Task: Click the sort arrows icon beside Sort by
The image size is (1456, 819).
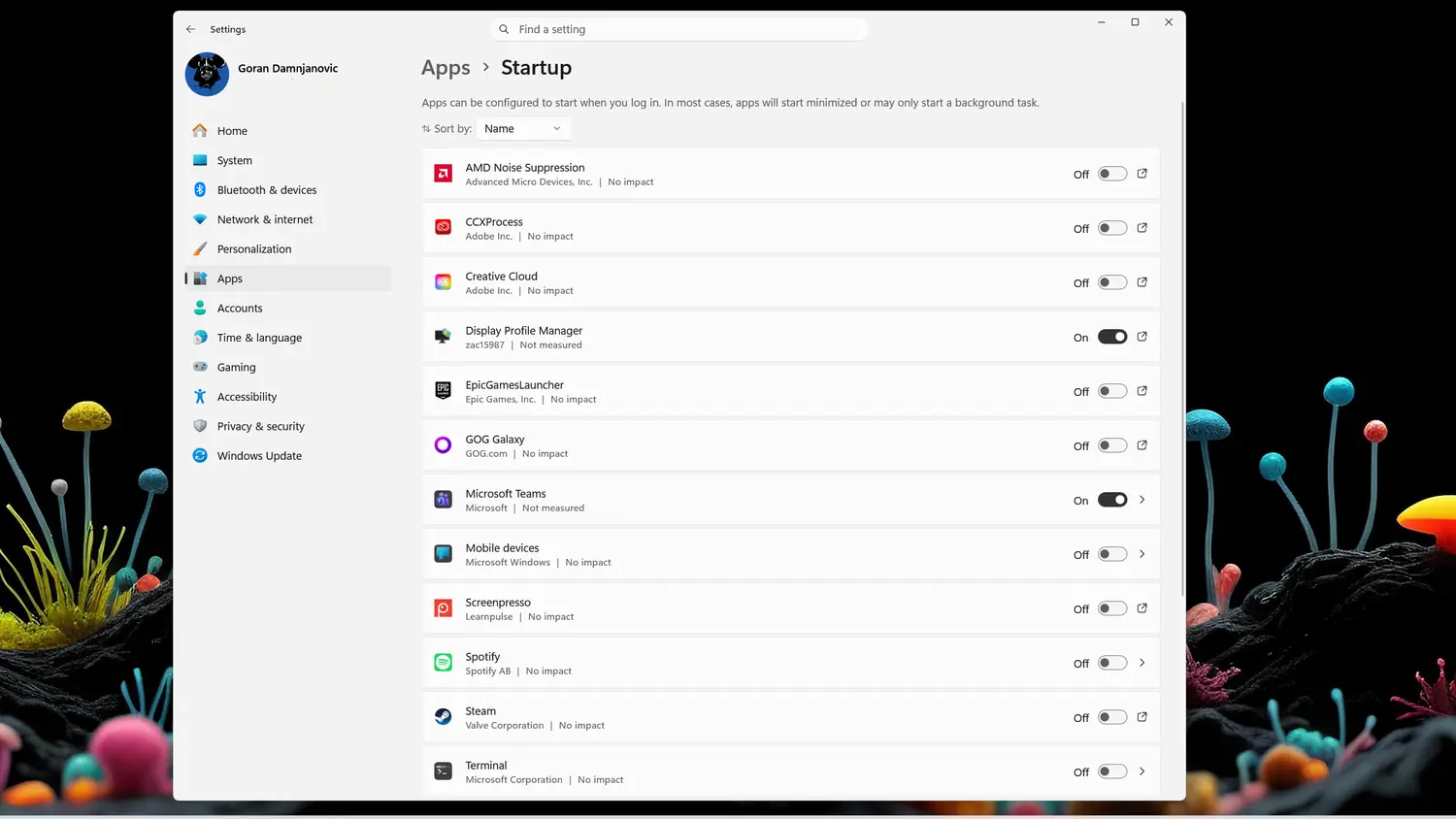Action: [426, 129]
